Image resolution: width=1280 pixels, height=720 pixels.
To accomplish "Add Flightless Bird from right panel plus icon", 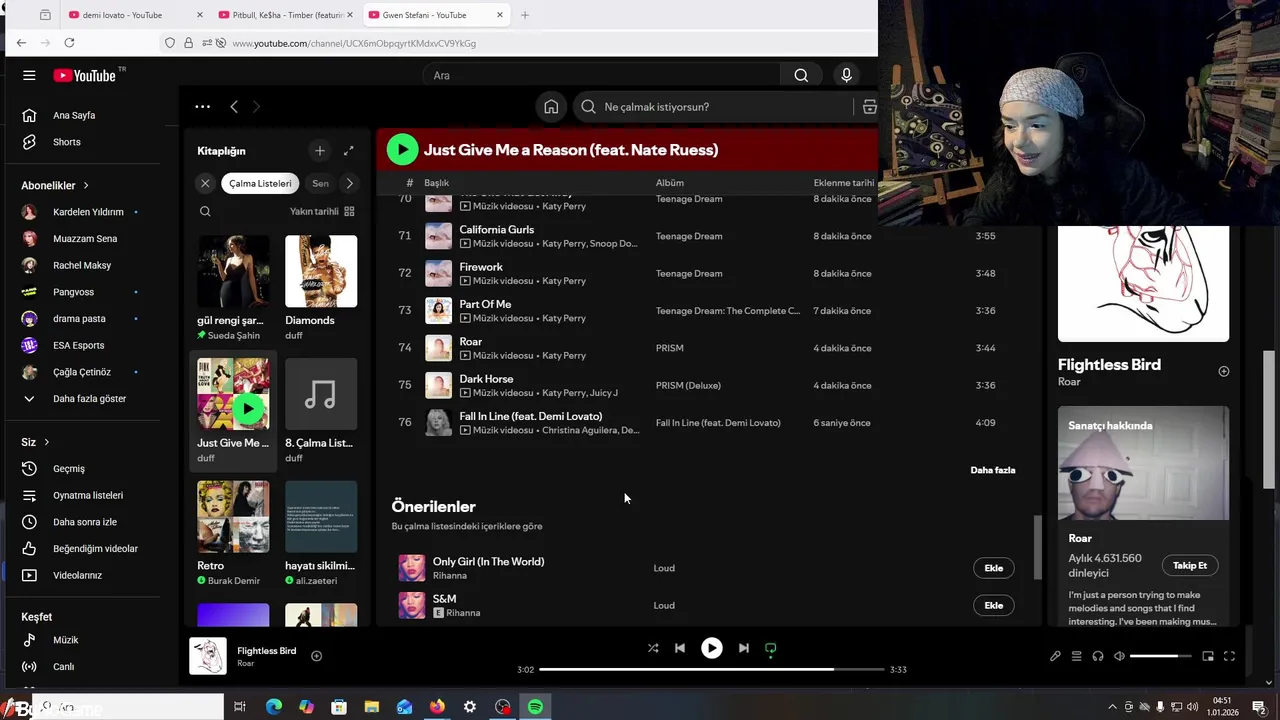I will point(1223,371).
